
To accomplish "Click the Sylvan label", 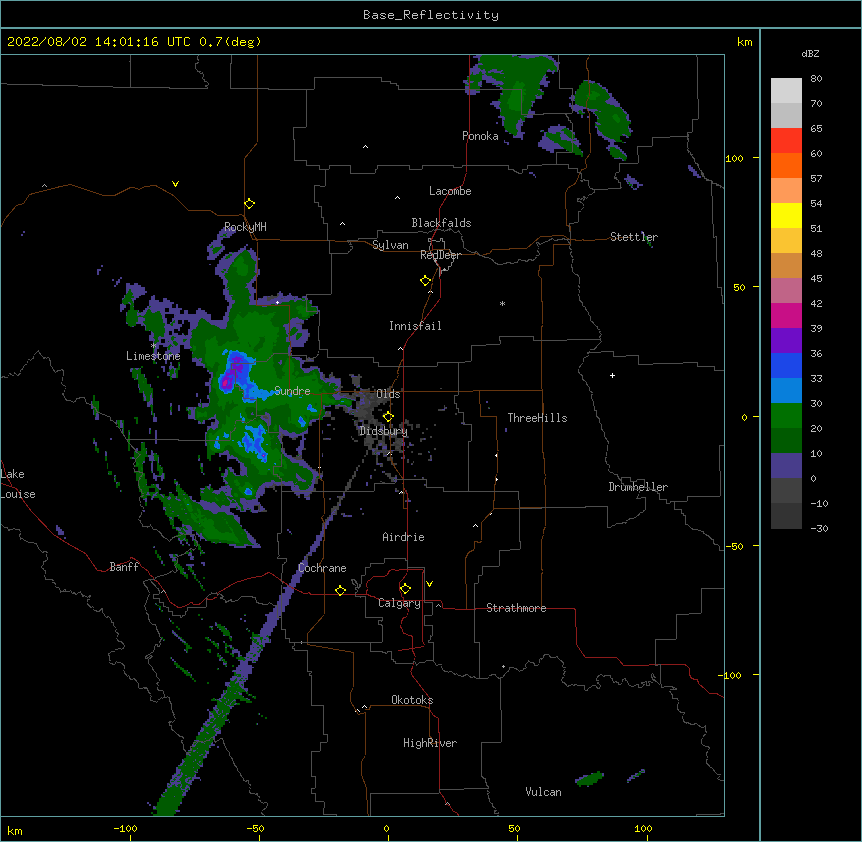I will pos(390,245).
